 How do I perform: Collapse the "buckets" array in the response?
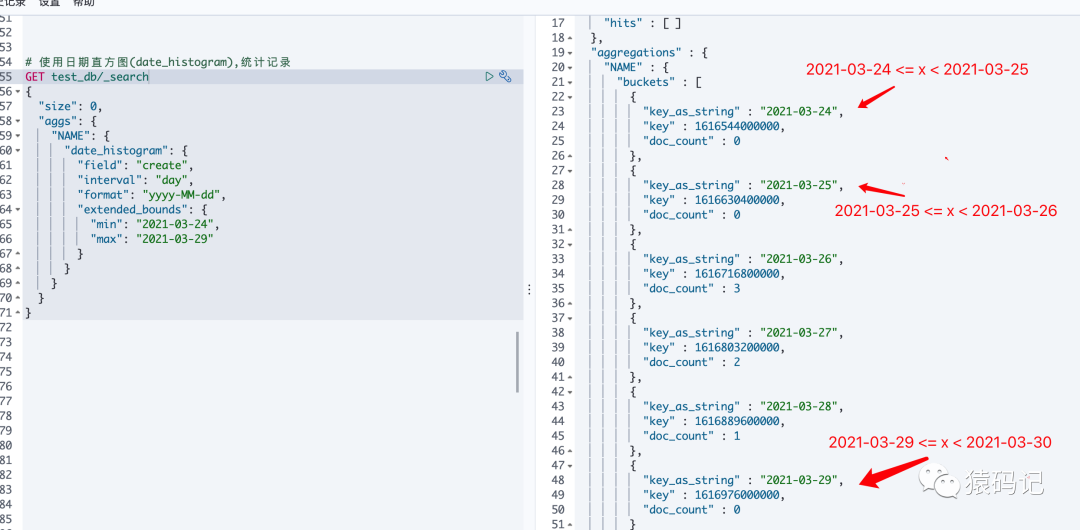tap(570, 82)
